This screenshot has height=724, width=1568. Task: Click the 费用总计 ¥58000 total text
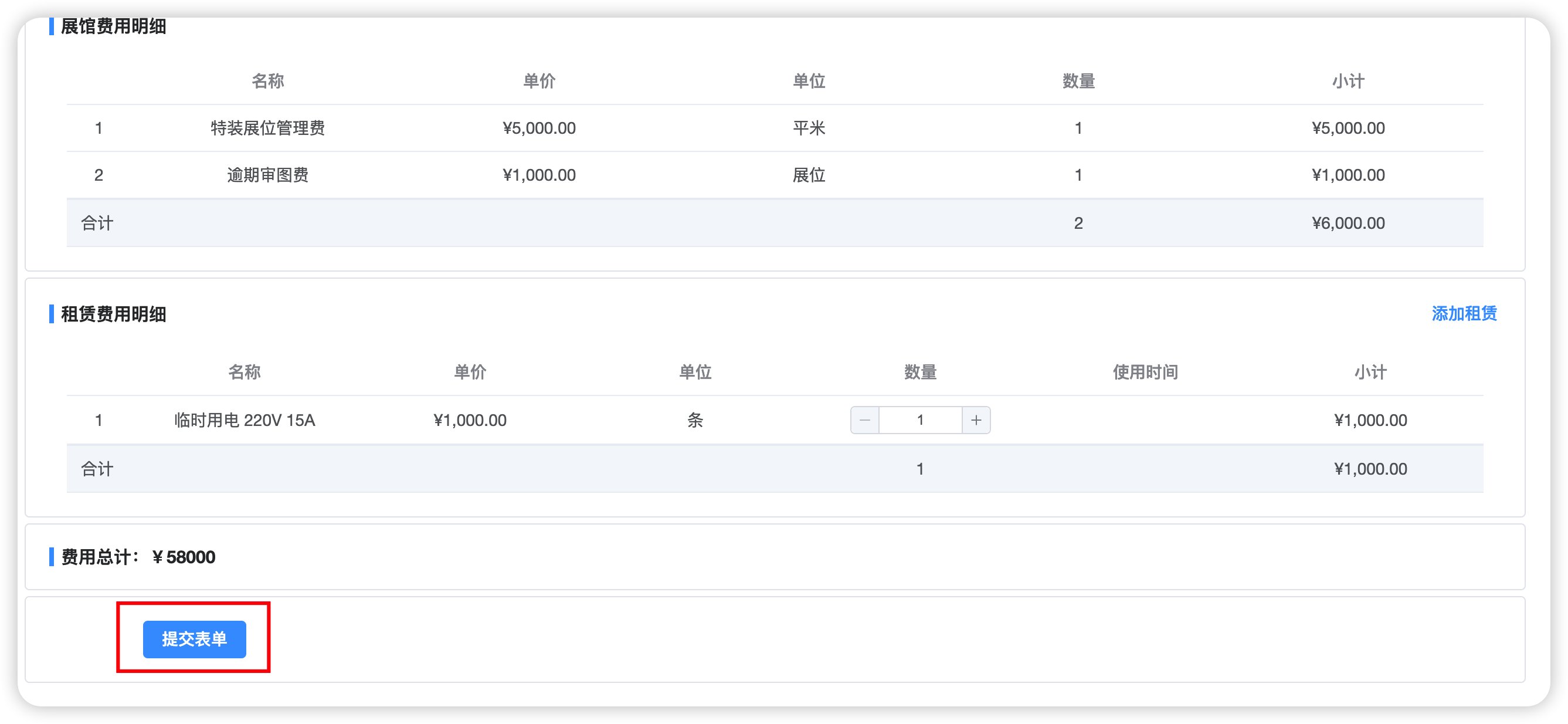click(x=138, y=557)
